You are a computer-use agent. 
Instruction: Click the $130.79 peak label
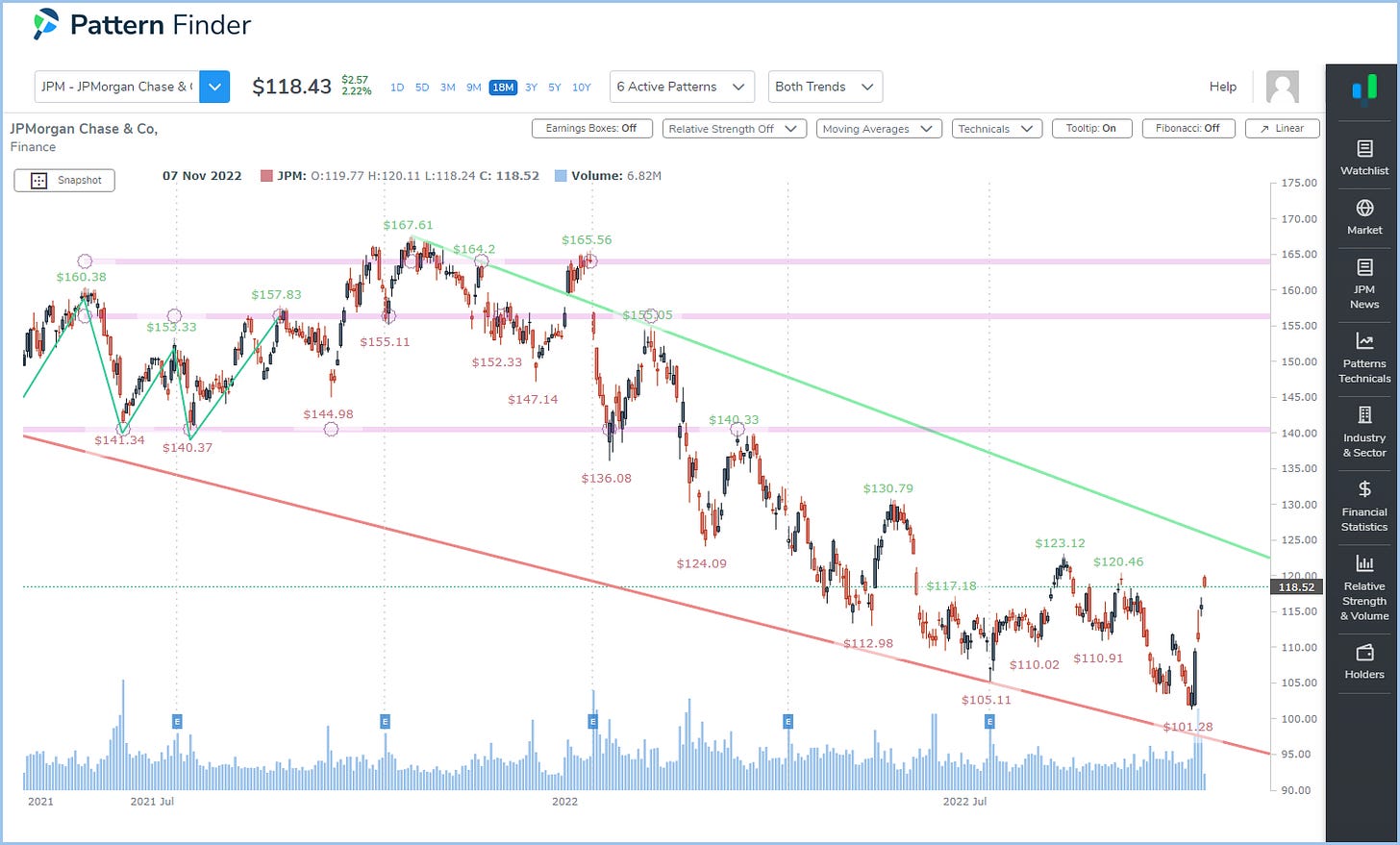[x=888, y=488]
